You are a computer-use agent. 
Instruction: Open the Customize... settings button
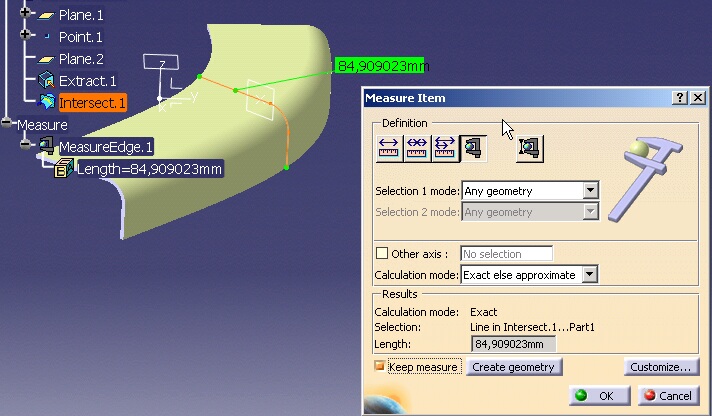(x=660, y=367)
